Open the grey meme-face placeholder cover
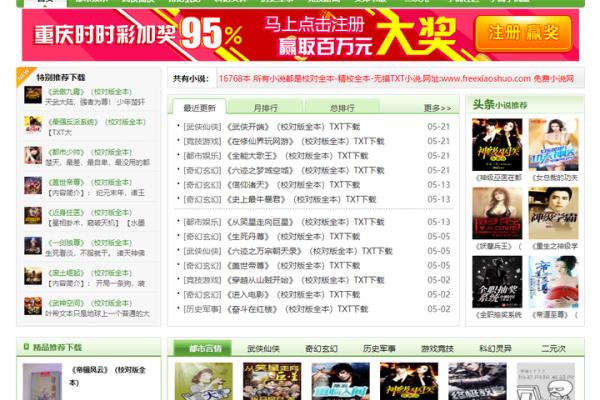Screen dimensions: 600x400 (546, 381)
